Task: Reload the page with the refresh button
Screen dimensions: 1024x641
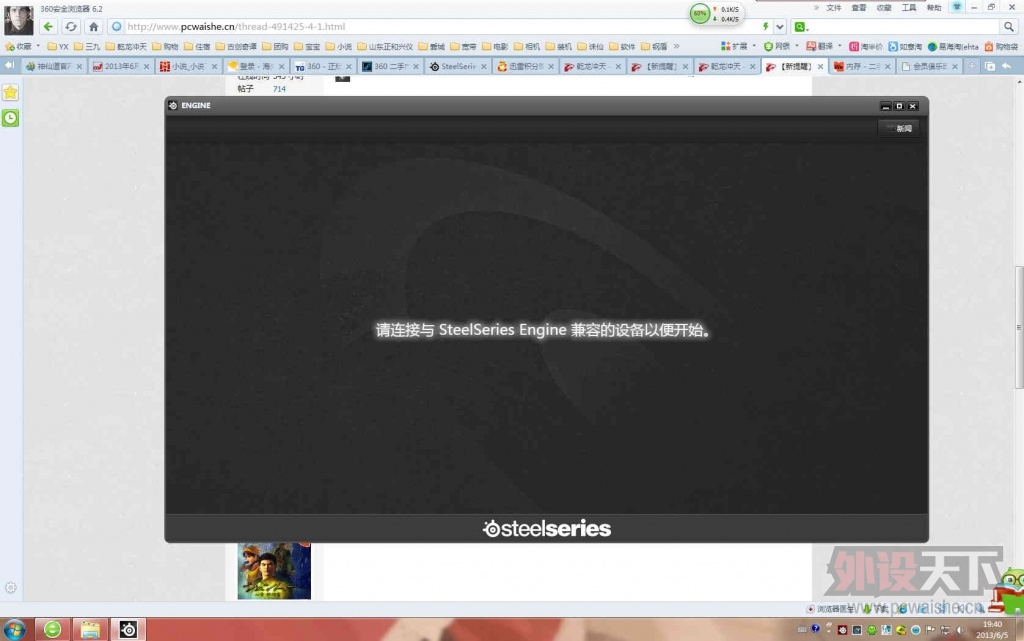Action: tap(71, 27)
